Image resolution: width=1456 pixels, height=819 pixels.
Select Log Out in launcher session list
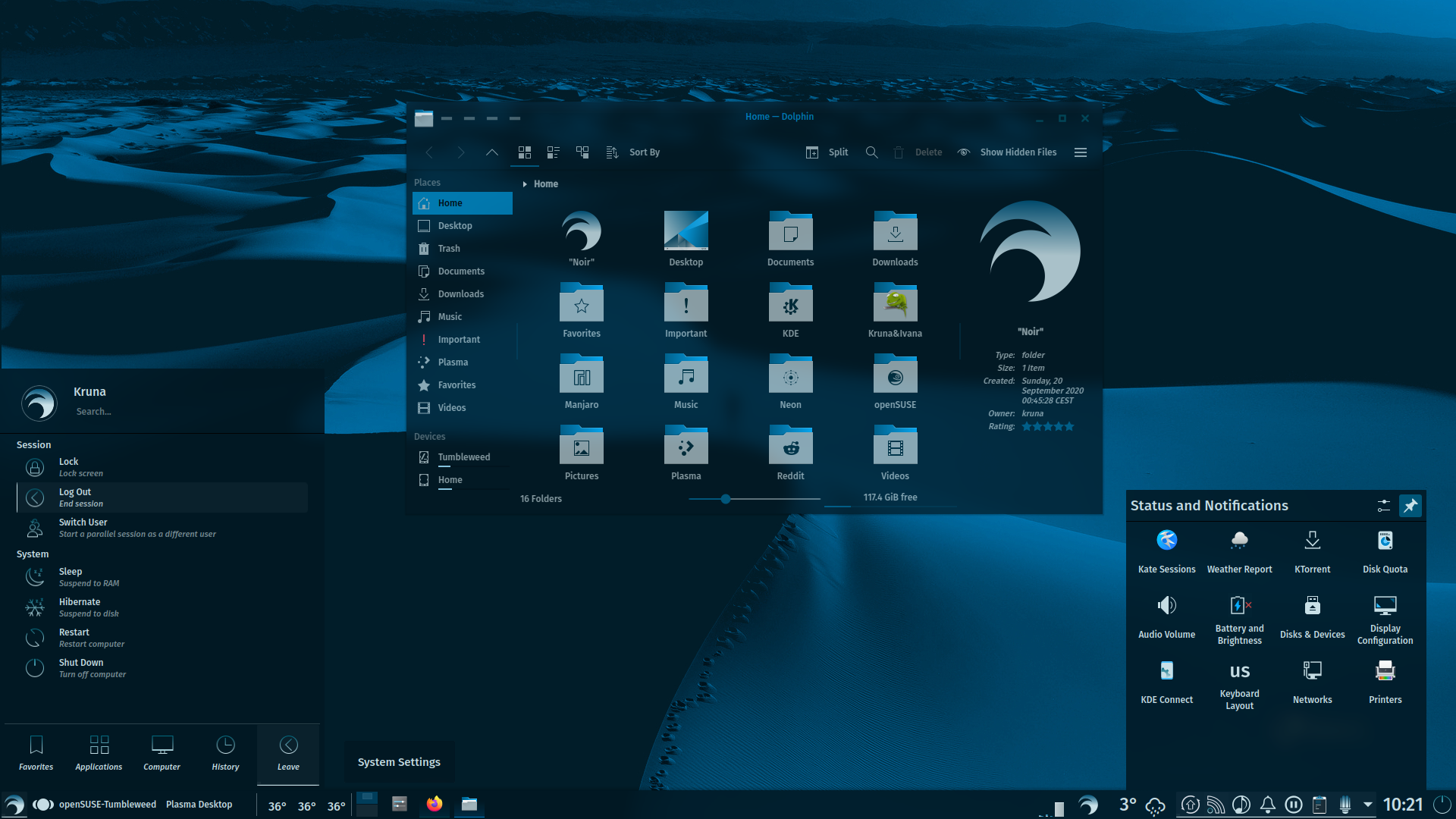click(162, 497)
